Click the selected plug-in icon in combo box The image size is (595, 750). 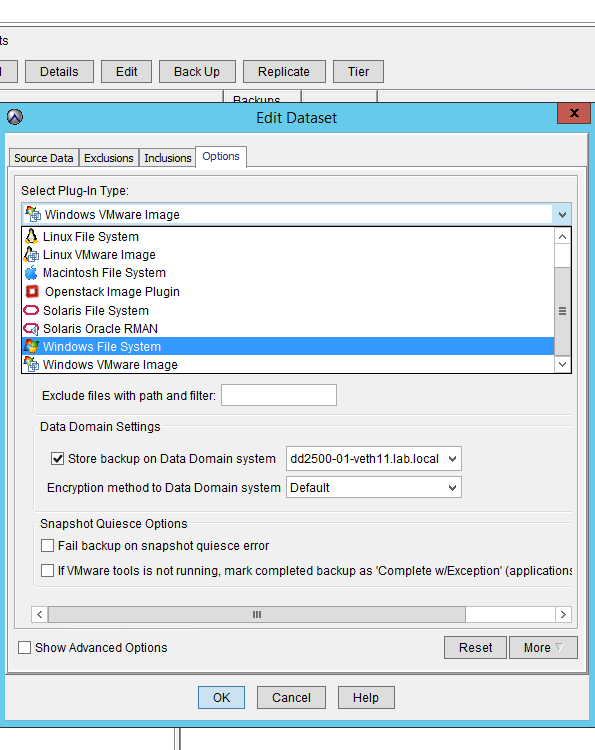[x=33, y=214]
